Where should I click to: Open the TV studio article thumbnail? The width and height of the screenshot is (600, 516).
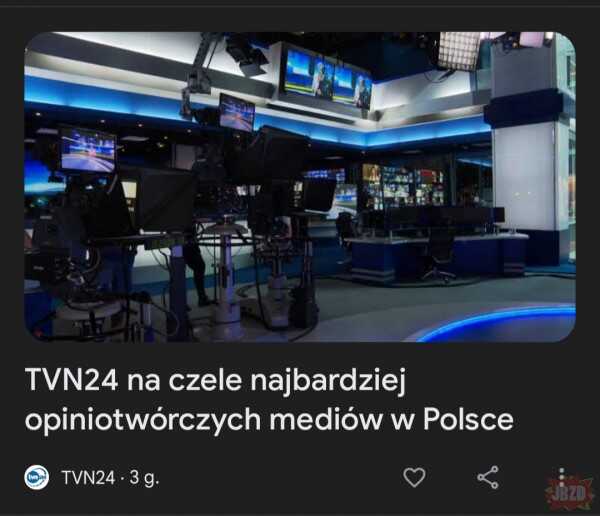[x=300, y=187]
